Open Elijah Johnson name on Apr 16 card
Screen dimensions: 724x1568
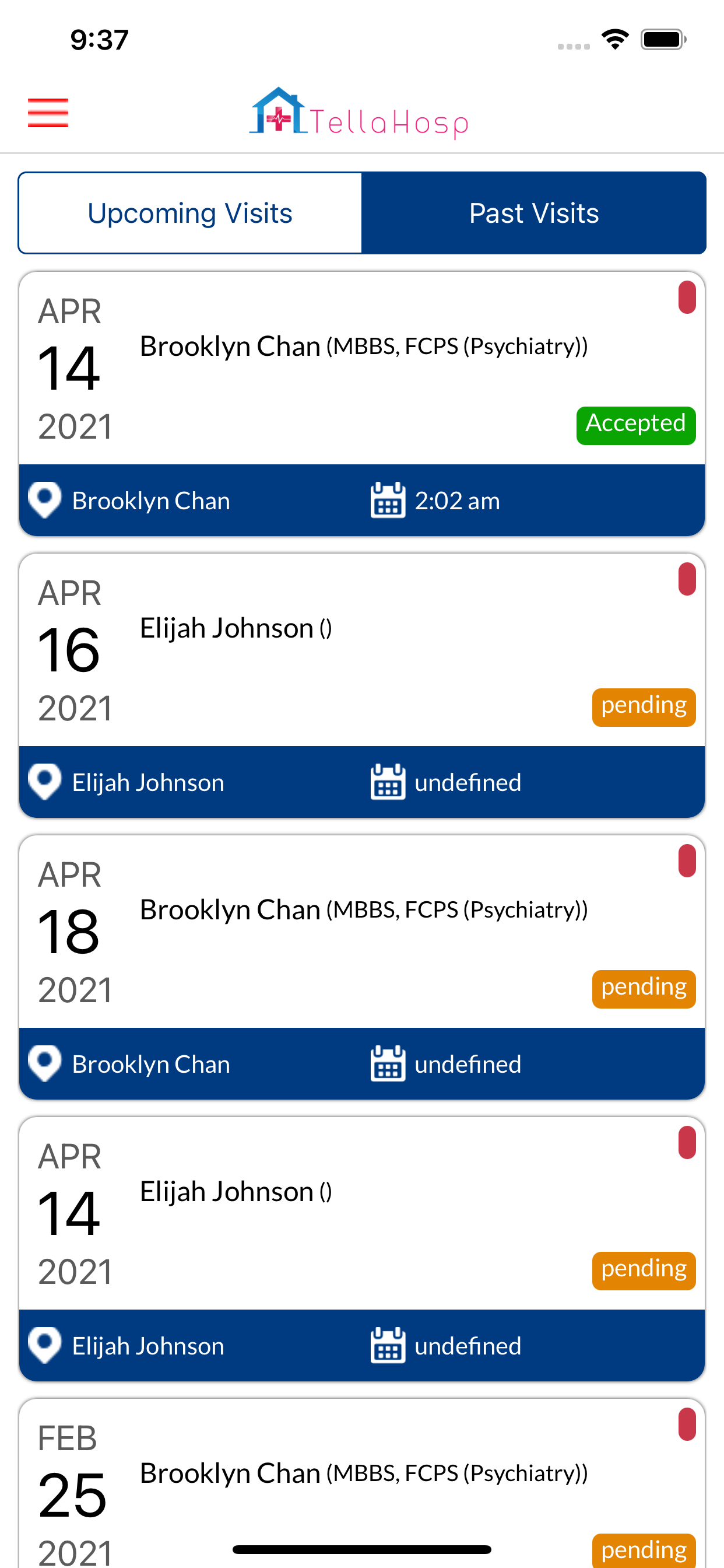pyautogui.click(x=226, y=628)
